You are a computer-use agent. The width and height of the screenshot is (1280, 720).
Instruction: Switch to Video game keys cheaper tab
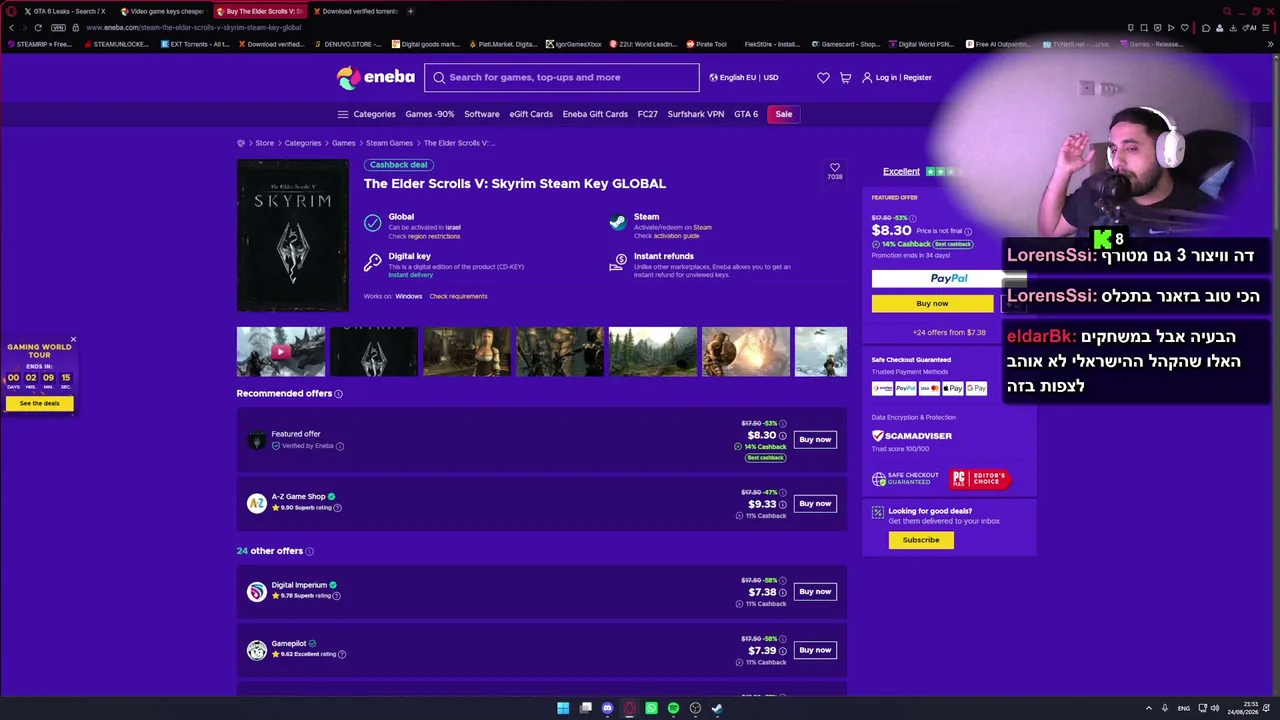click(x=161, y=11)
